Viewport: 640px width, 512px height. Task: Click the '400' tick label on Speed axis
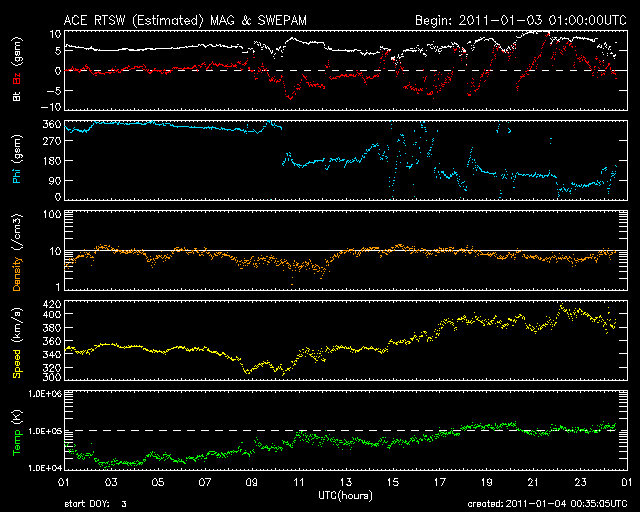click(x=52, y=314)
